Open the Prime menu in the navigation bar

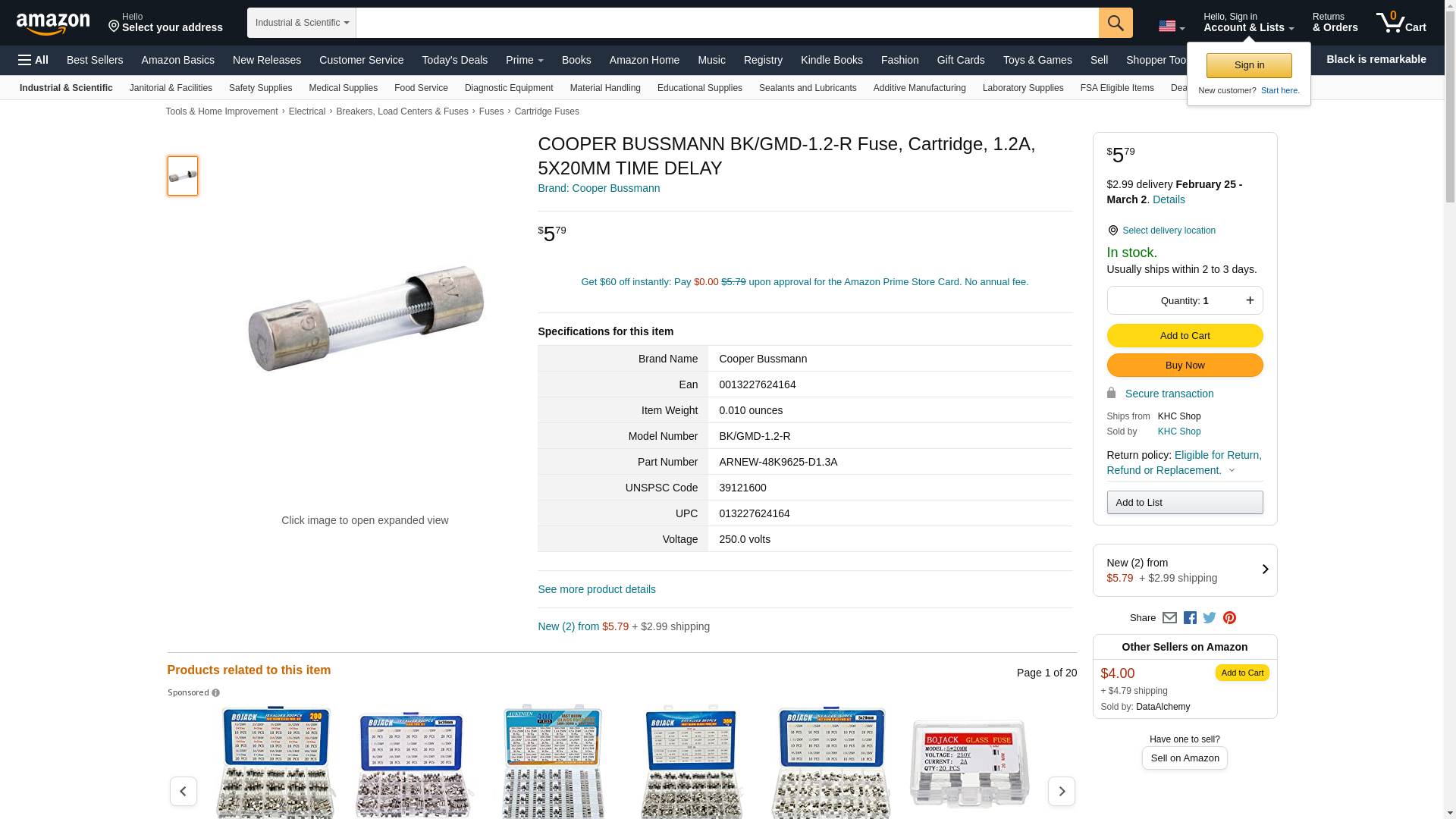[524, 60]
